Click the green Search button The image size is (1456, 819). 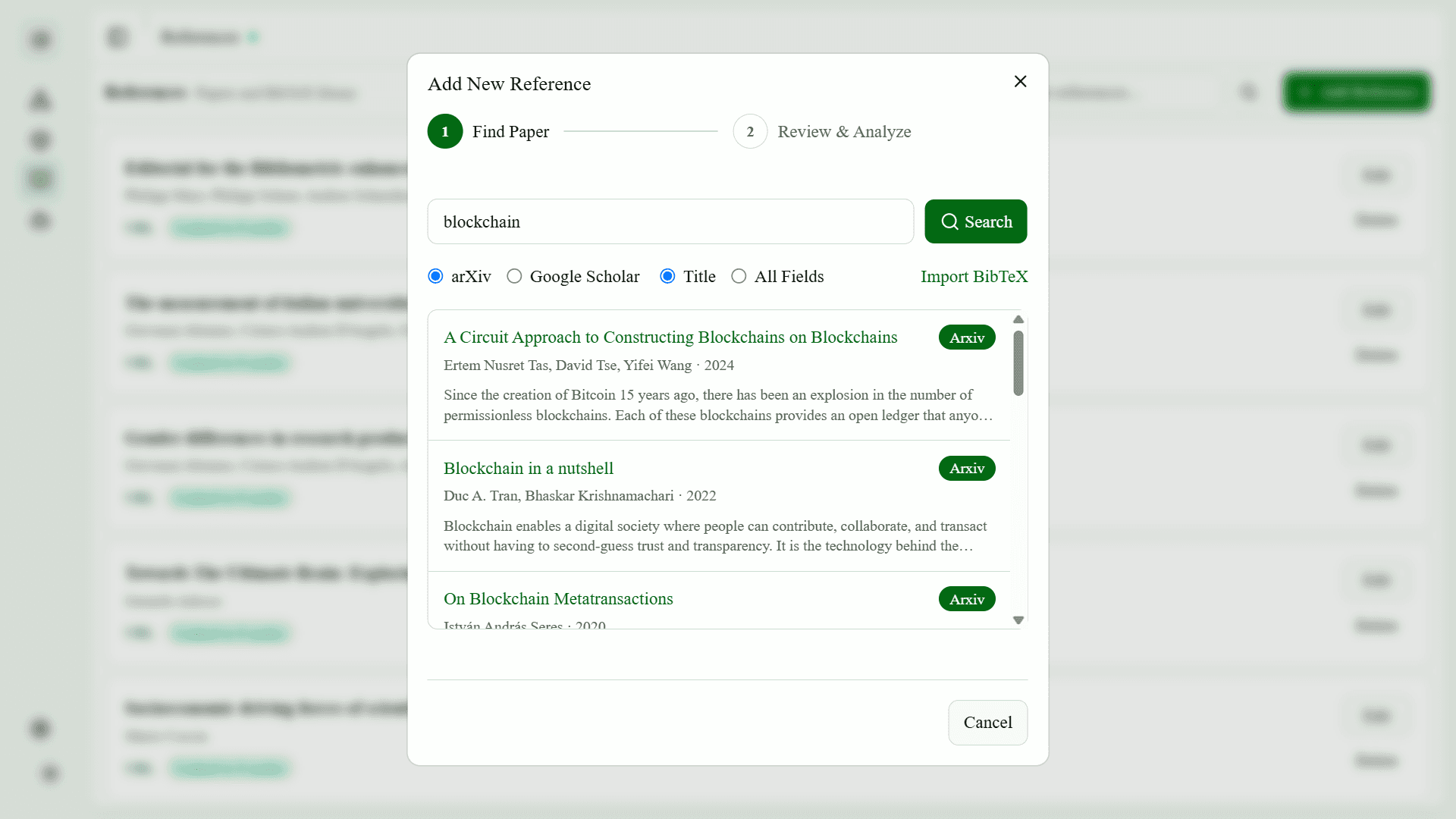975,221
